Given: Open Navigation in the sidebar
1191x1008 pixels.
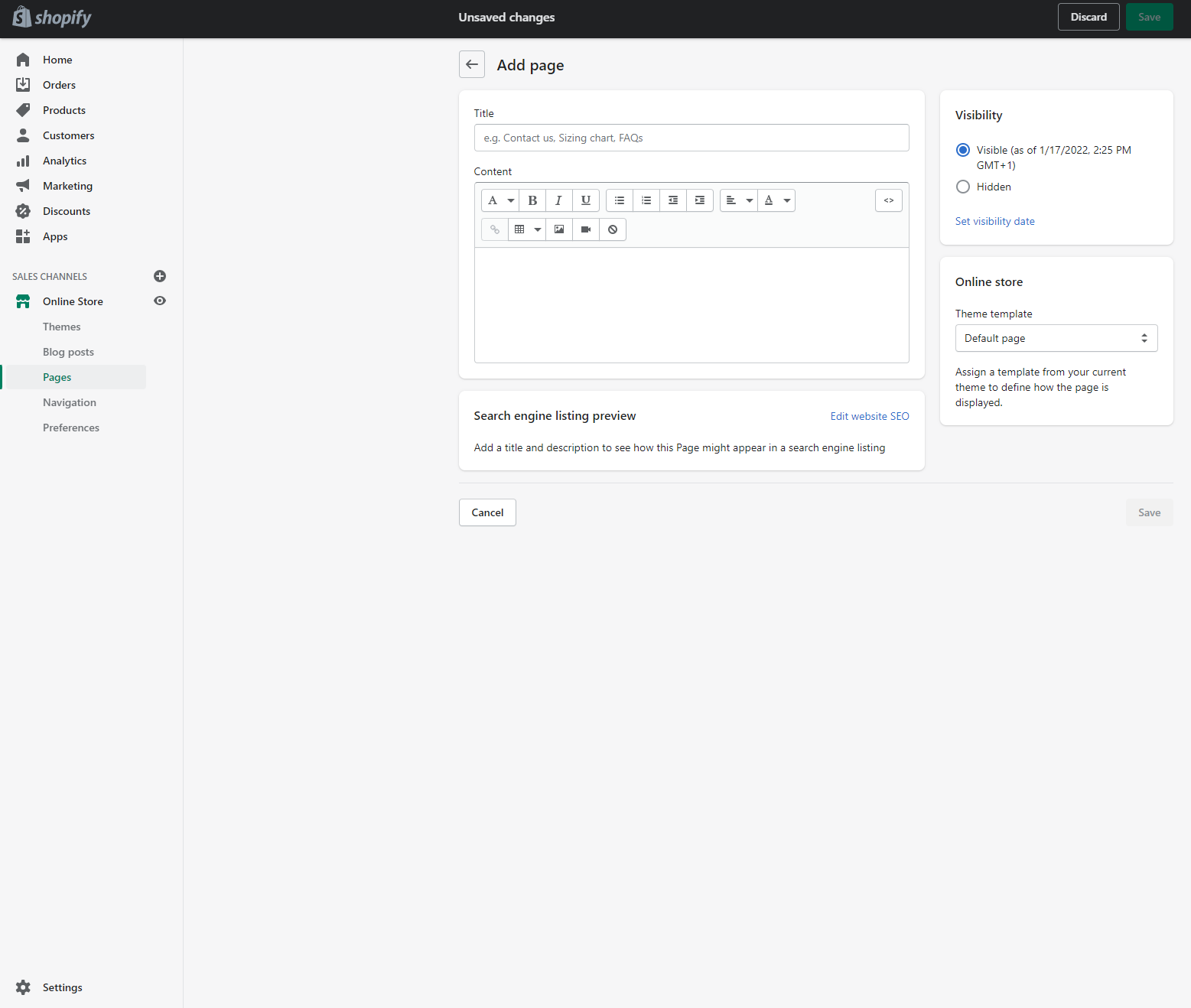Looking at the screenshot, I should pos(70,402).
